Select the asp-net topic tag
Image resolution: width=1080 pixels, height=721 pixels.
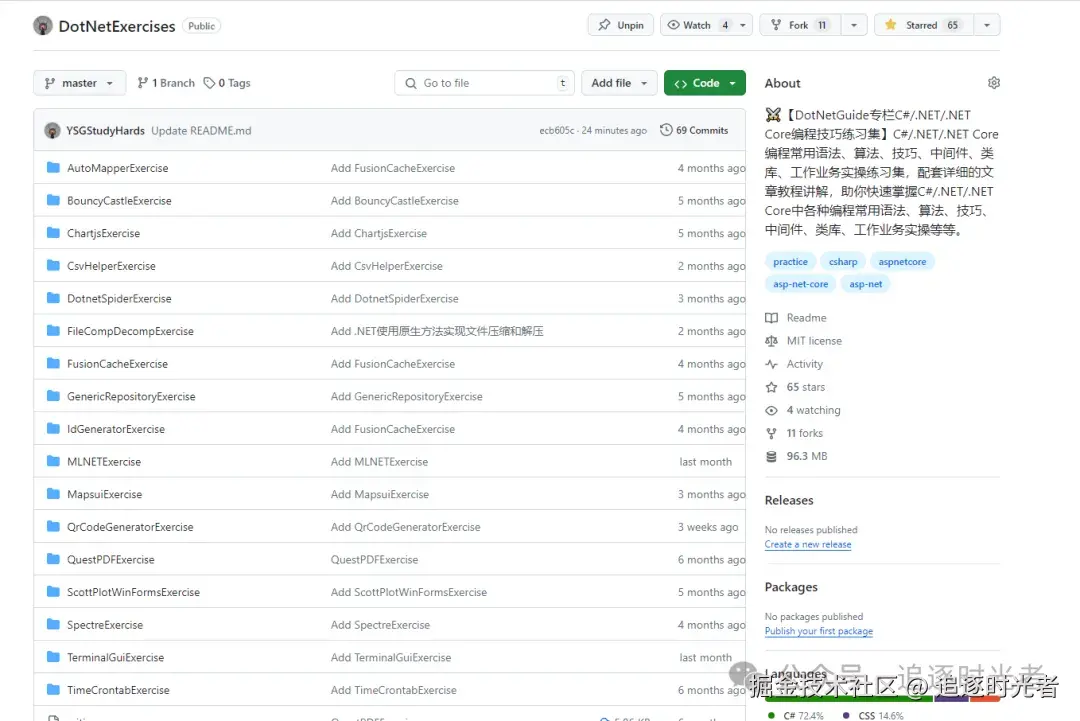[x=866, y=284]
